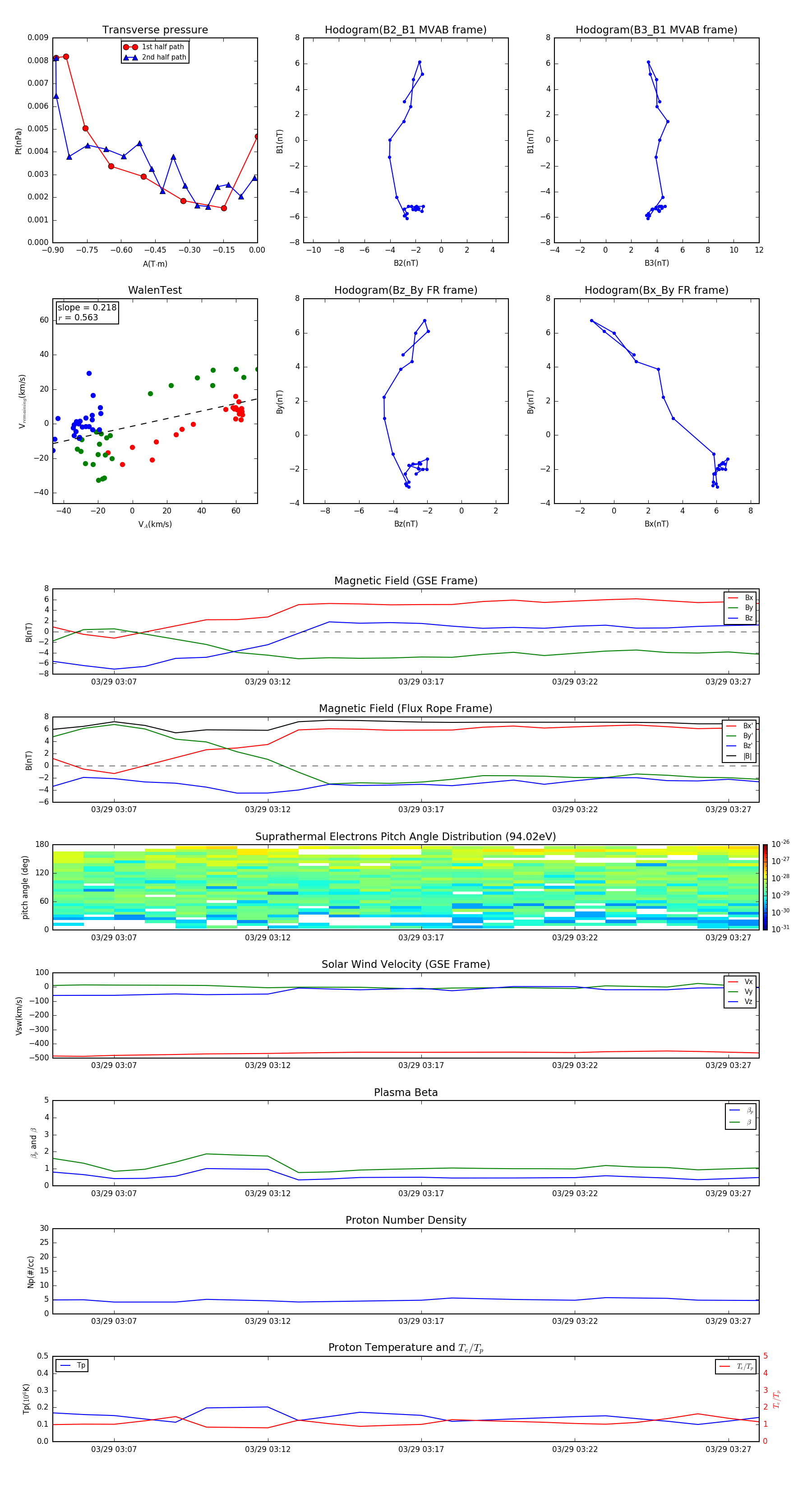Click the 'Bx(nT)' x-axis label
Screen dimensions: 812x1489
click(656, 524)
